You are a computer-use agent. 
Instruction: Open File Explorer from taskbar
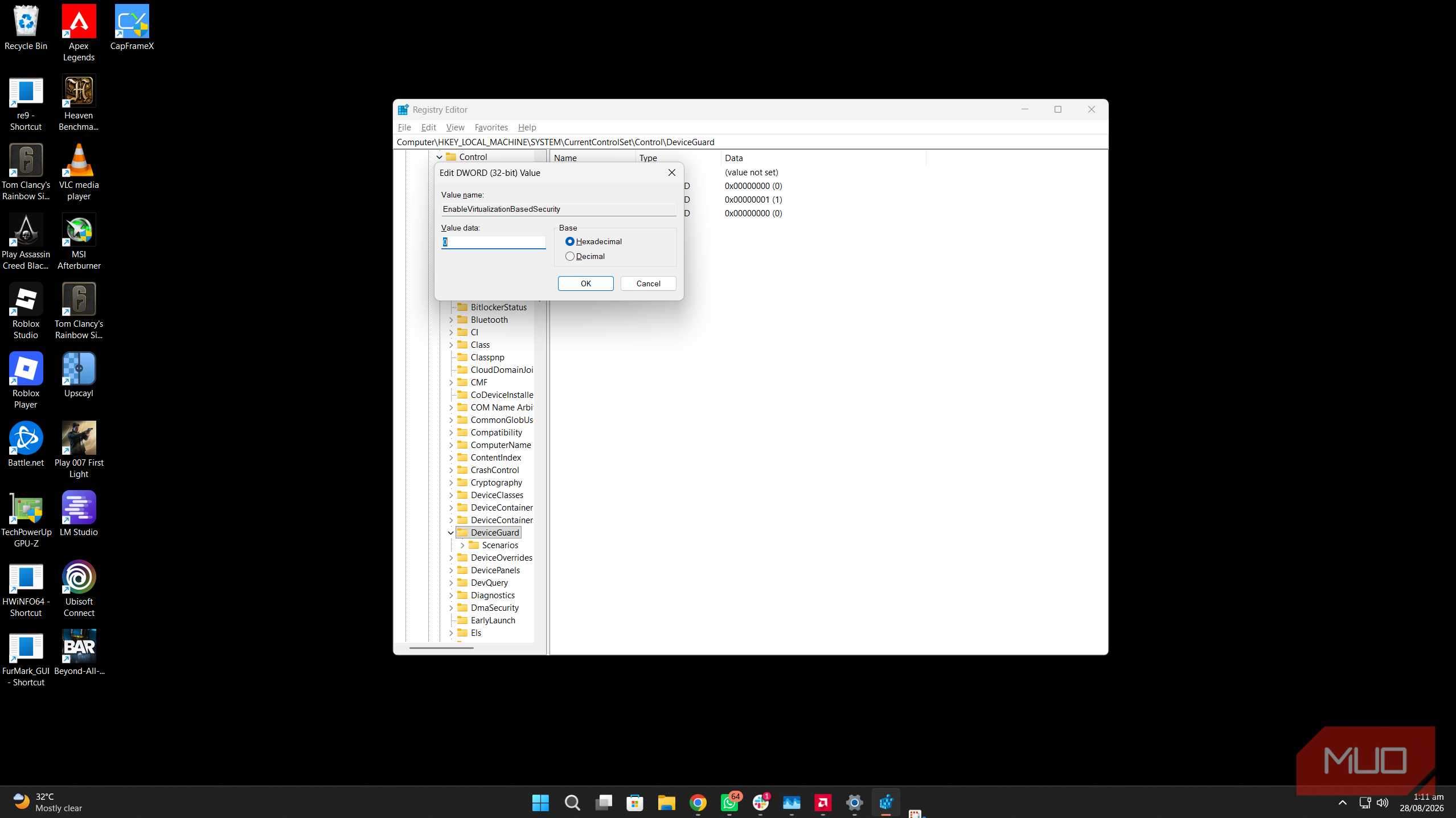tap(666, 803)
